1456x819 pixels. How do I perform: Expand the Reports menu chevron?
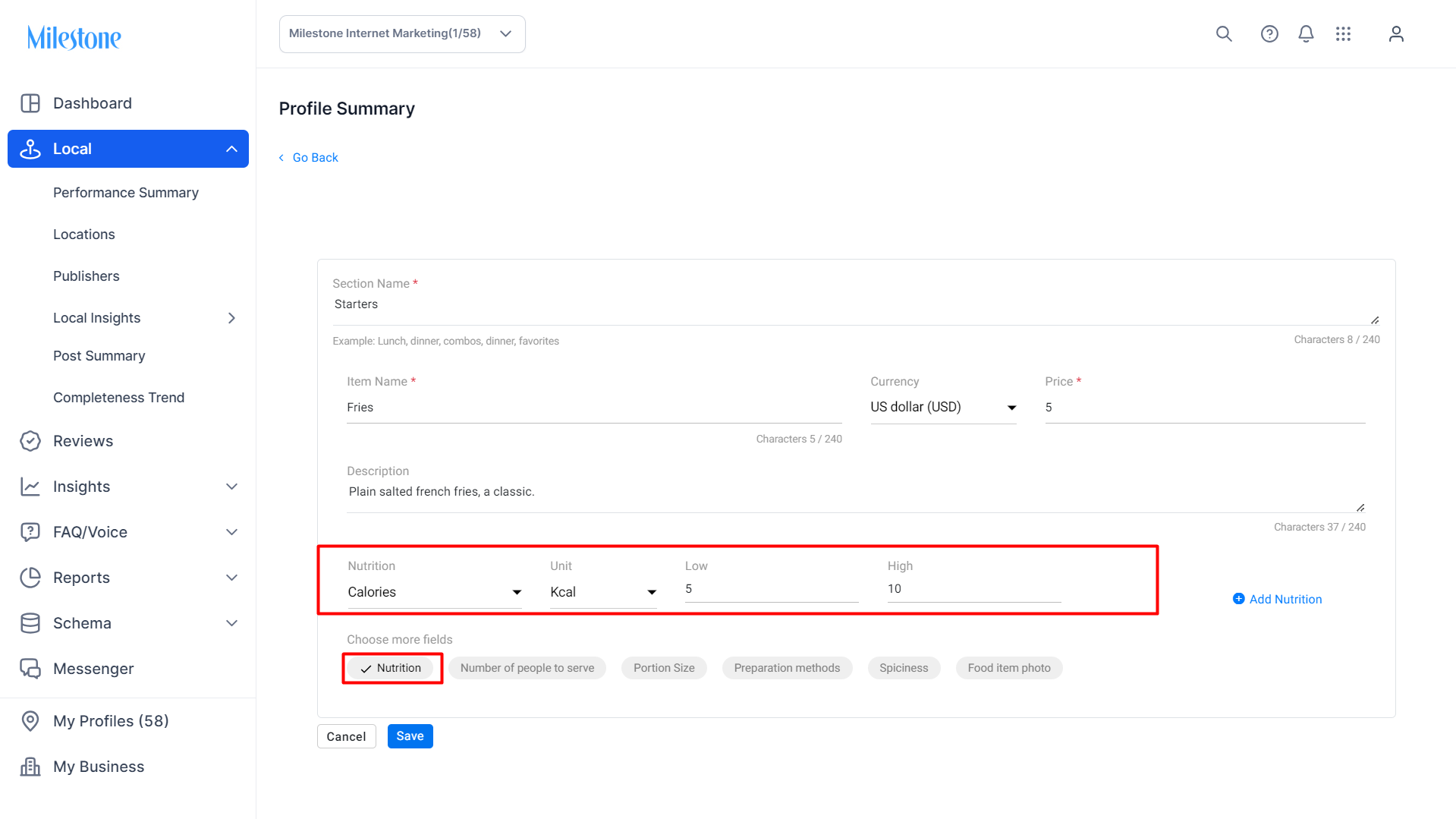click(232, 578)
